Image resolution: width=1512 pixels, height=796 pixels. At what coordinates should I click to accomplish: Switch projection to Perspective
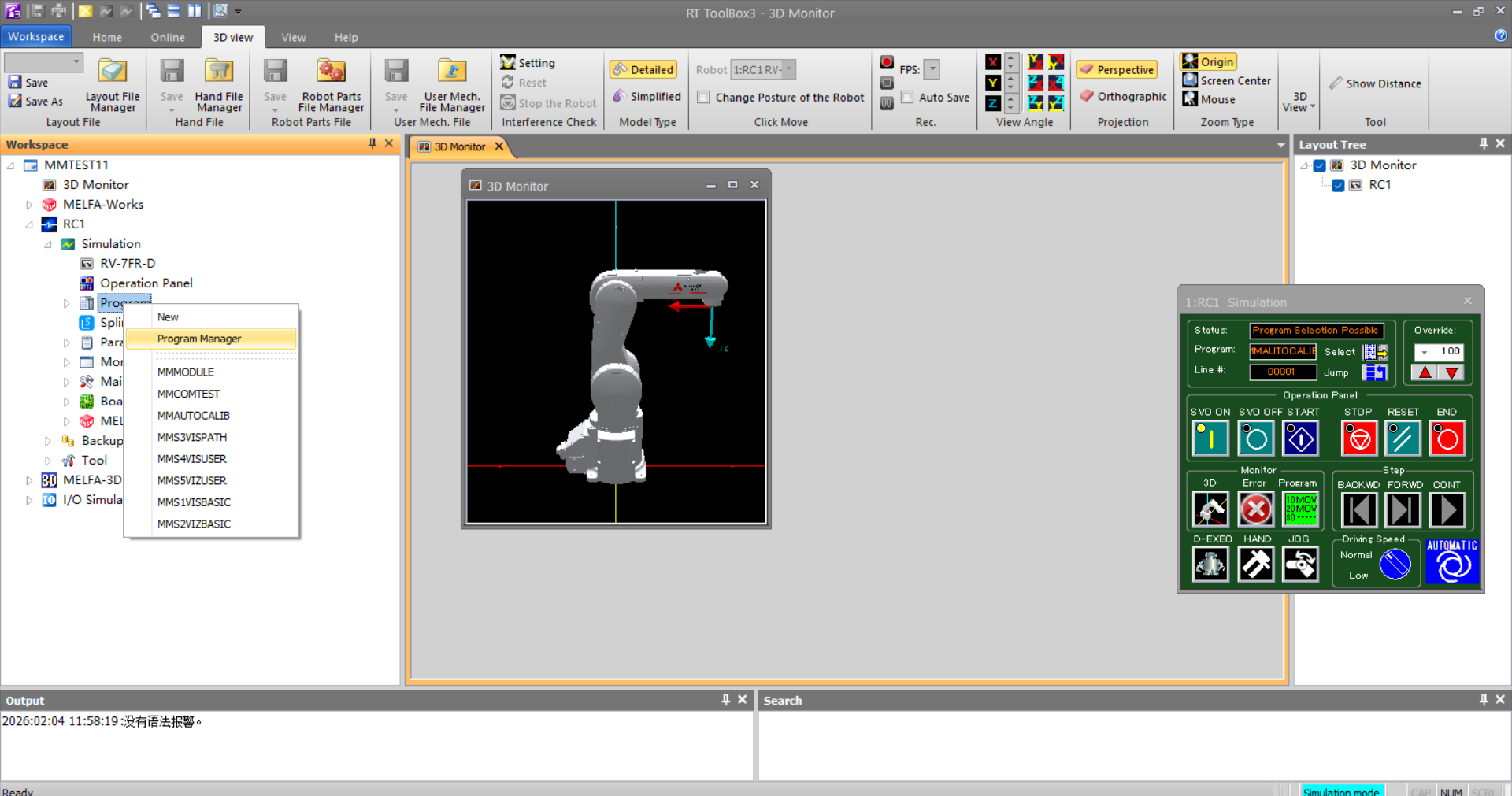(1117, 69)
